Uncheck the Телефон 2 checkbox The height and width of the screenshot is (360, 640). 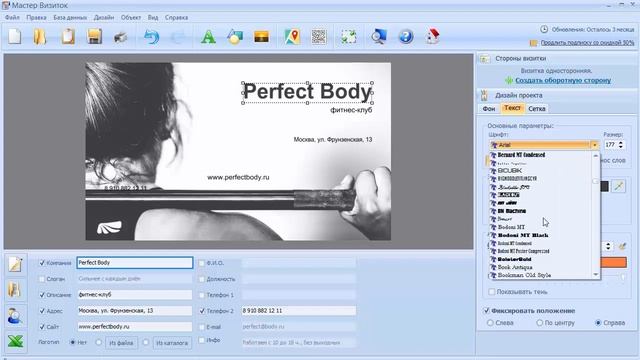click(x=202, y=311)
